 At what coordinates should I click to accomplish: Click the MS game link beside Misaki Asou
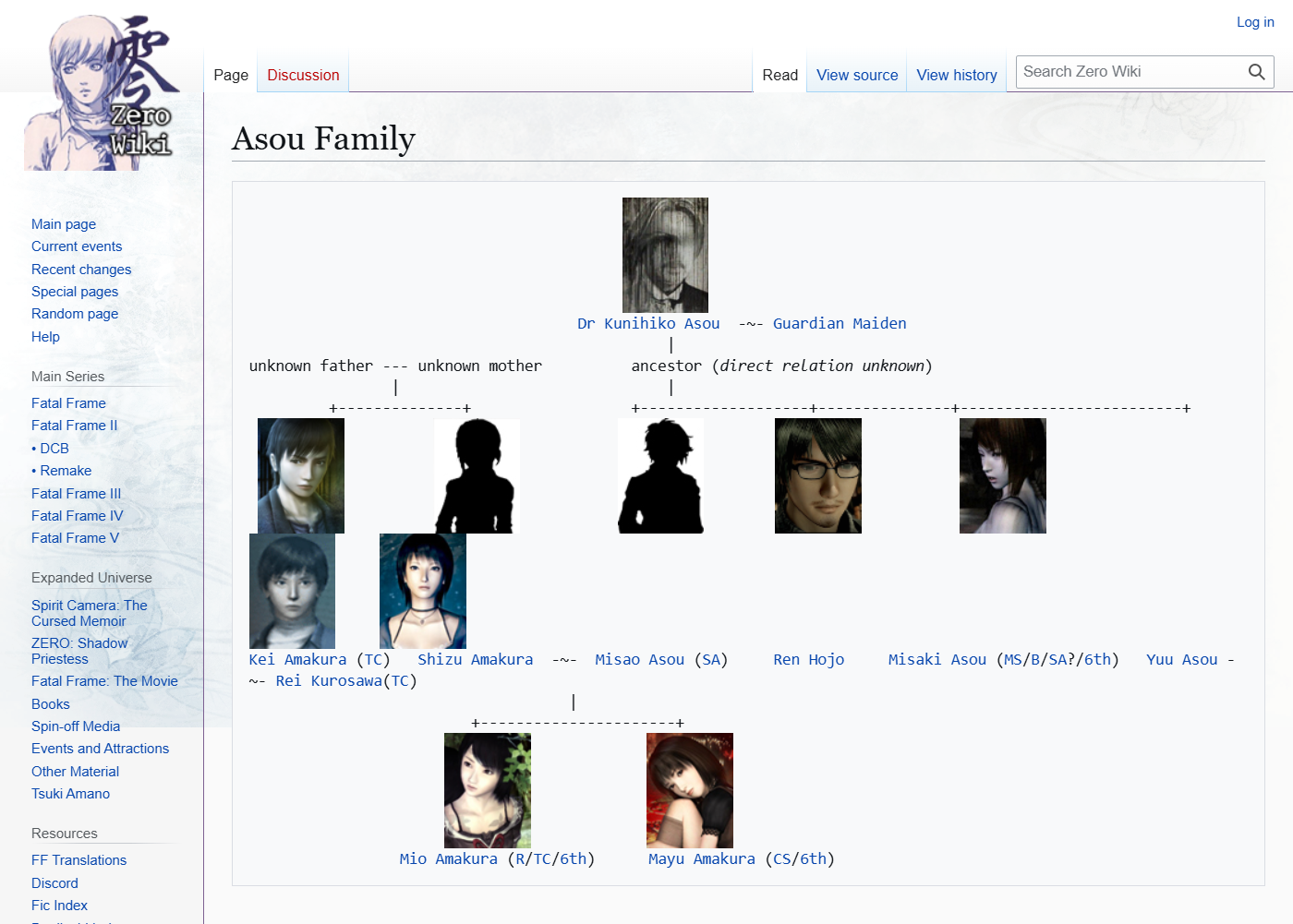(1012, 659)
